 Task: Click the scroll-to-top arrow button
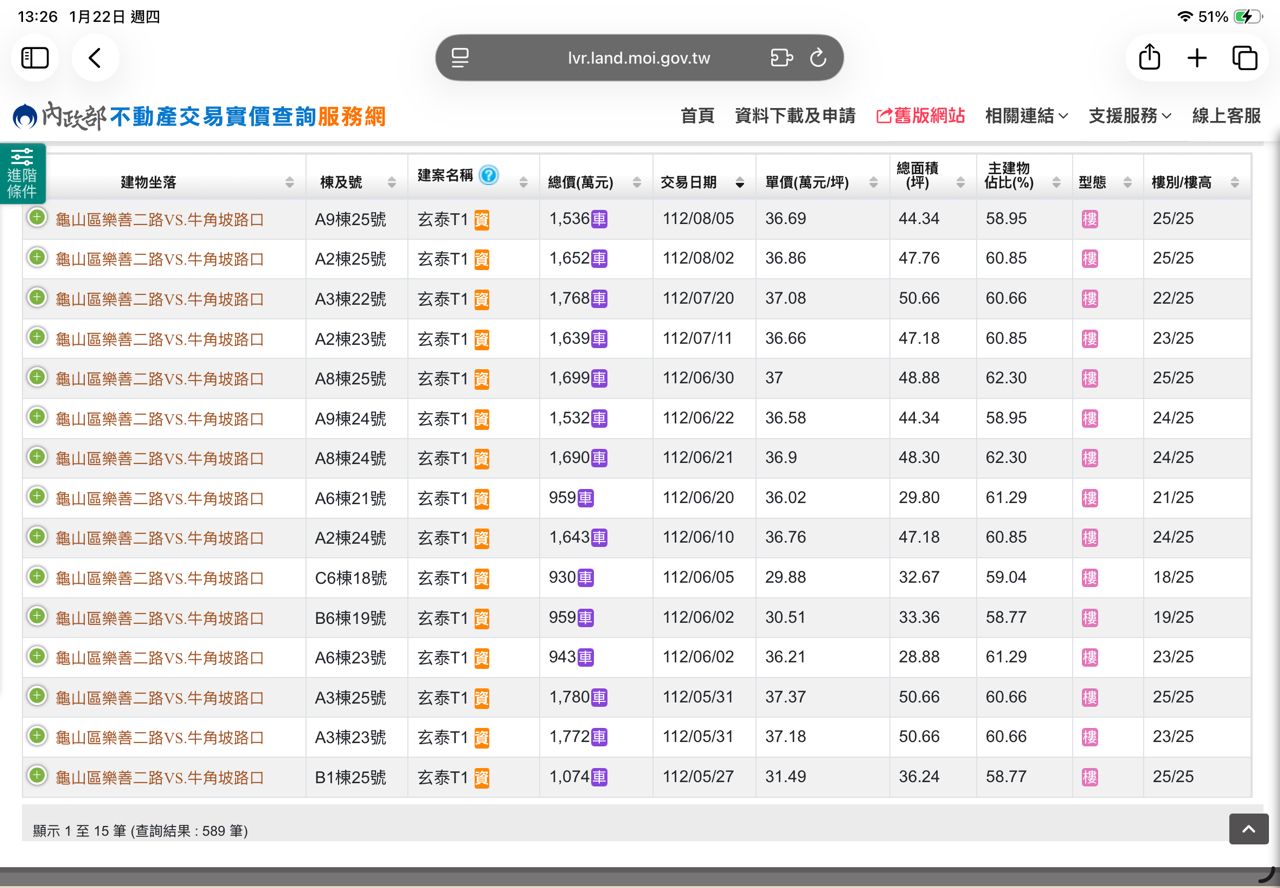(1248, 828)
